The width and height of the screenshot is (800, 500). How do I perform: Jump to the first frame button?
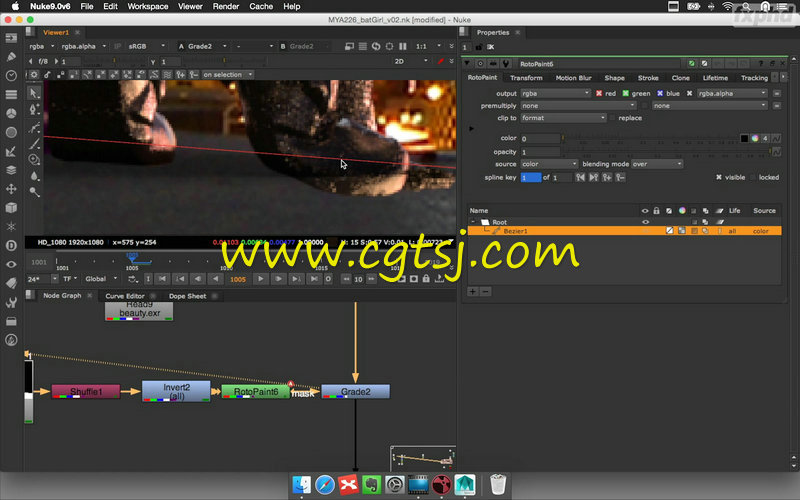point(162,279)
